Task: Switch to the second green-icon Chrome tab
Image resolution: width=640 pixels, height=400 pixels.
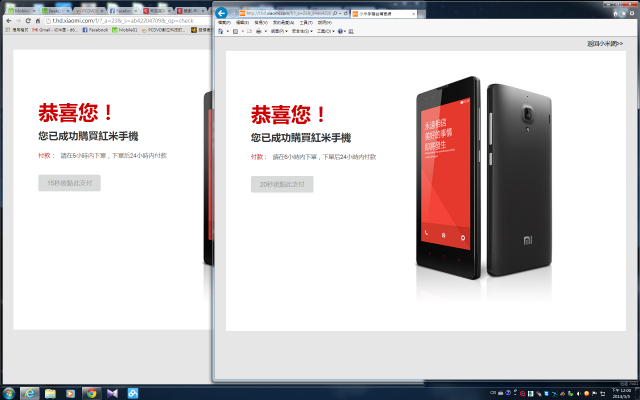Action: 56,11
